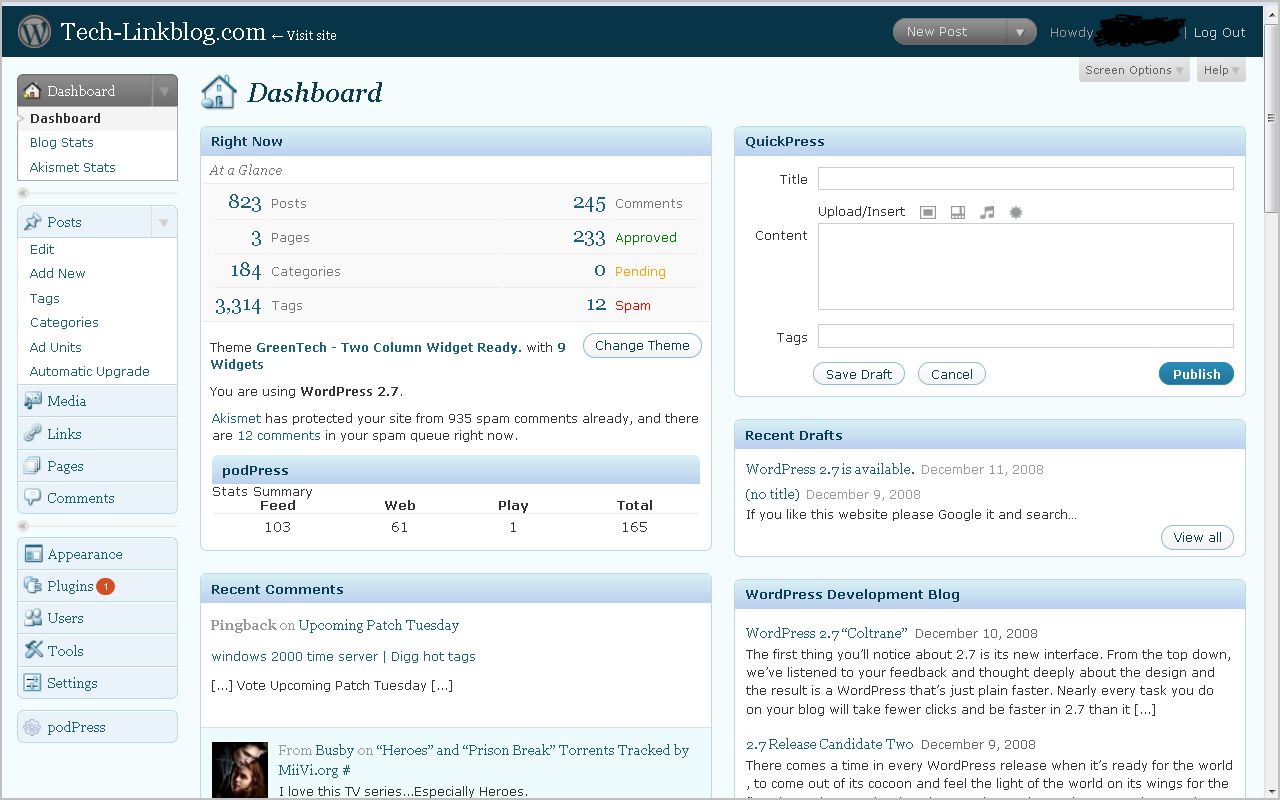Select Add New under Posts
Screen dimensions: 1280x800
pos(58,273)
